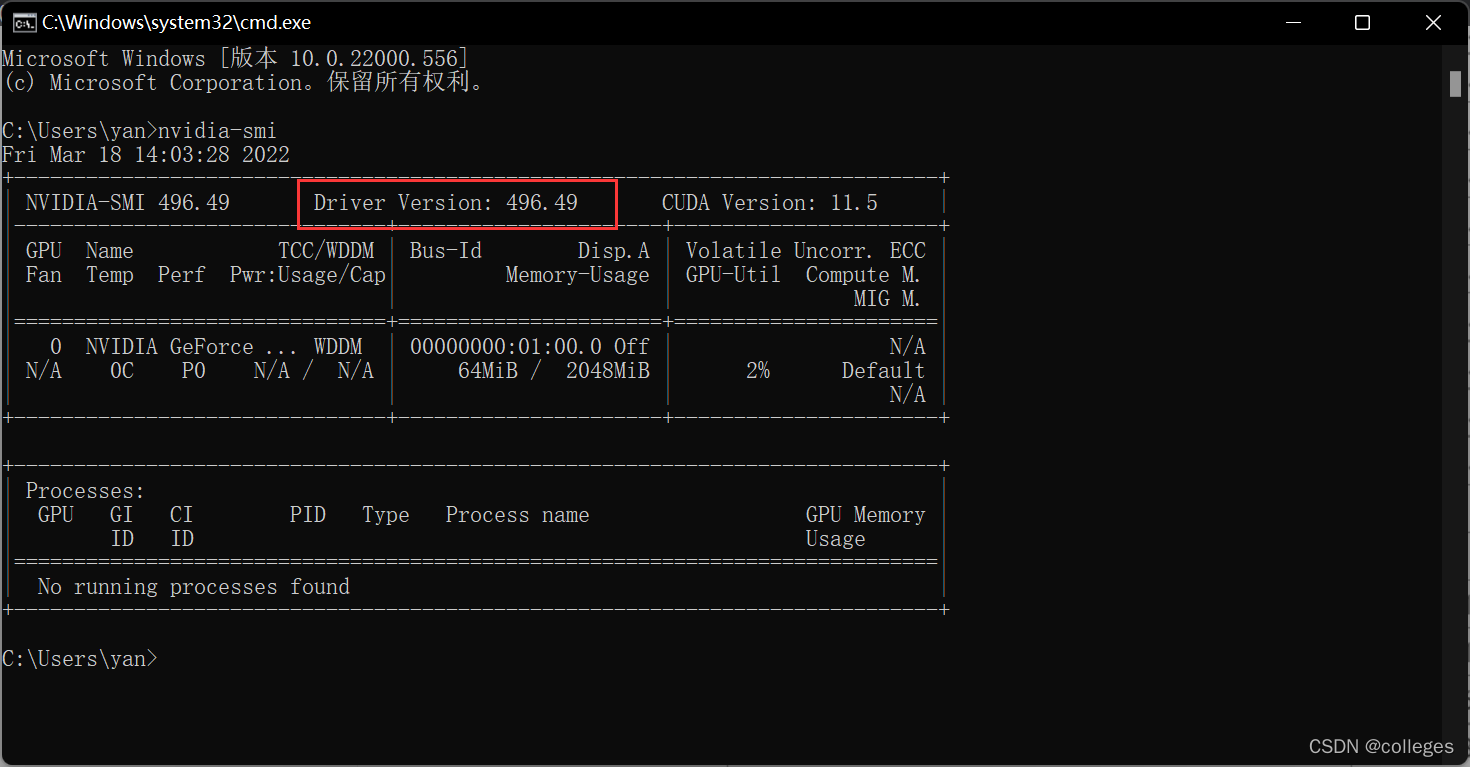Click the 'Default' compute mode value
This screenshot has height=767, width=1470.
pos(883,371)
